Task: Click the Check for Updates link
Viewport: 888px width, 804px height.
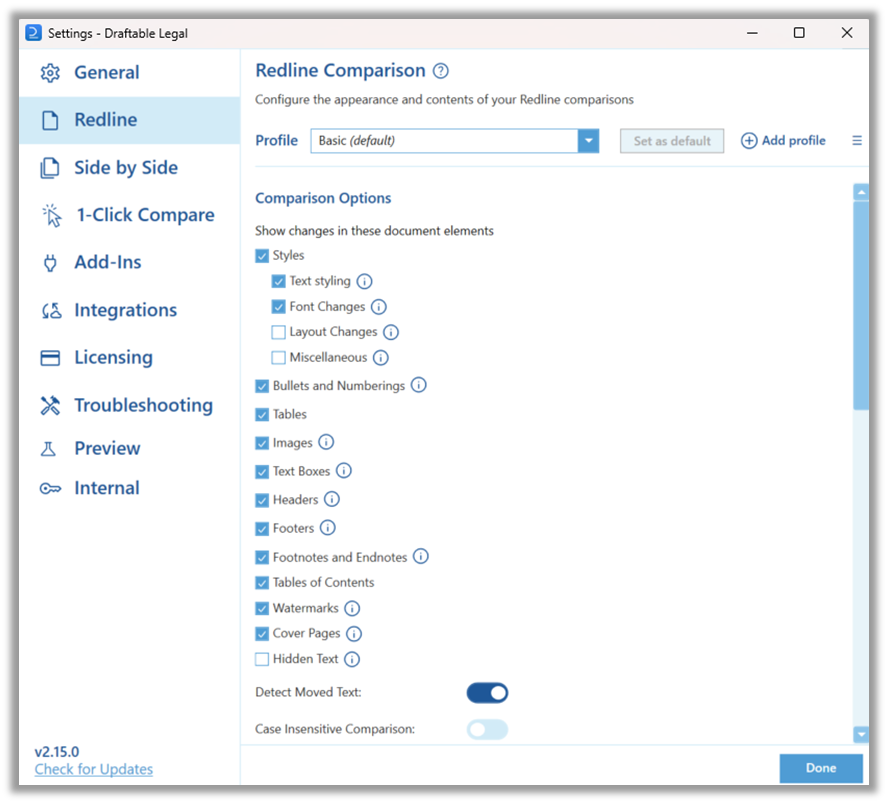Action: click(93, 769)
